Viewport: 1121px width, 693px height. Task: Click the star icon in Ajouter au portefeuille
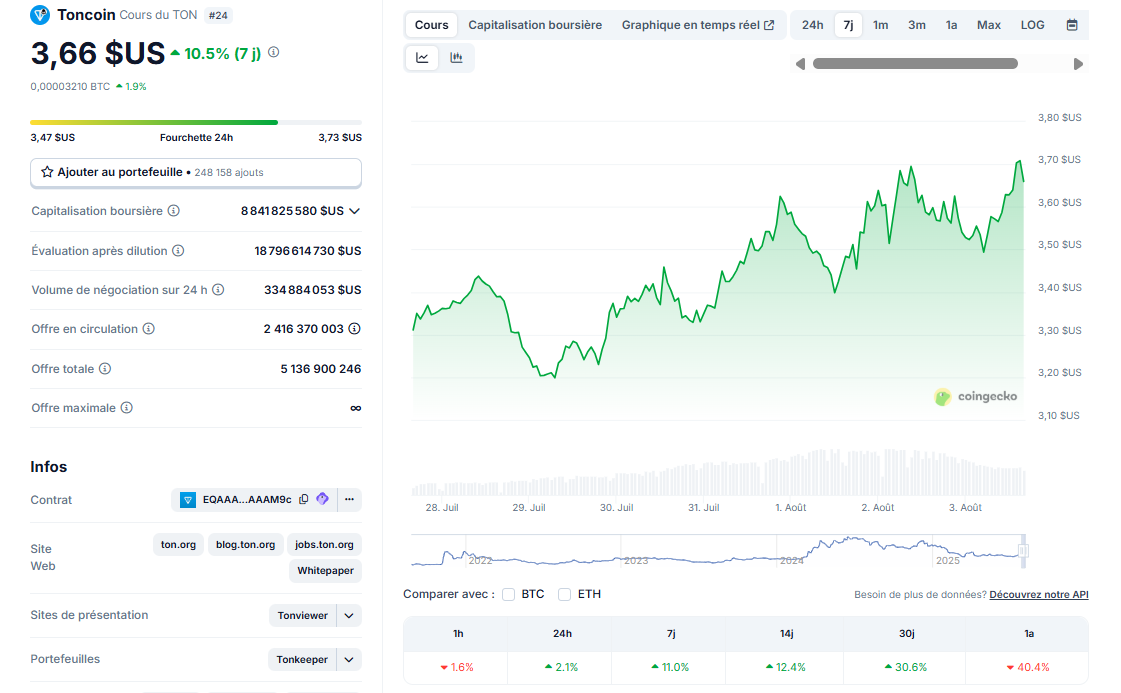click(x=47, y=172)
